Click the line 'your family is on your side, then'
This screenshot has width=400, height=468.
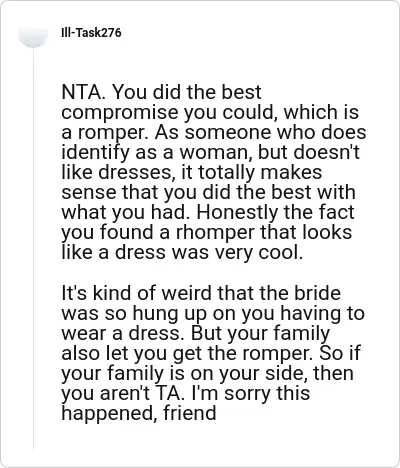pyautogui.click(x=207, y=373)
